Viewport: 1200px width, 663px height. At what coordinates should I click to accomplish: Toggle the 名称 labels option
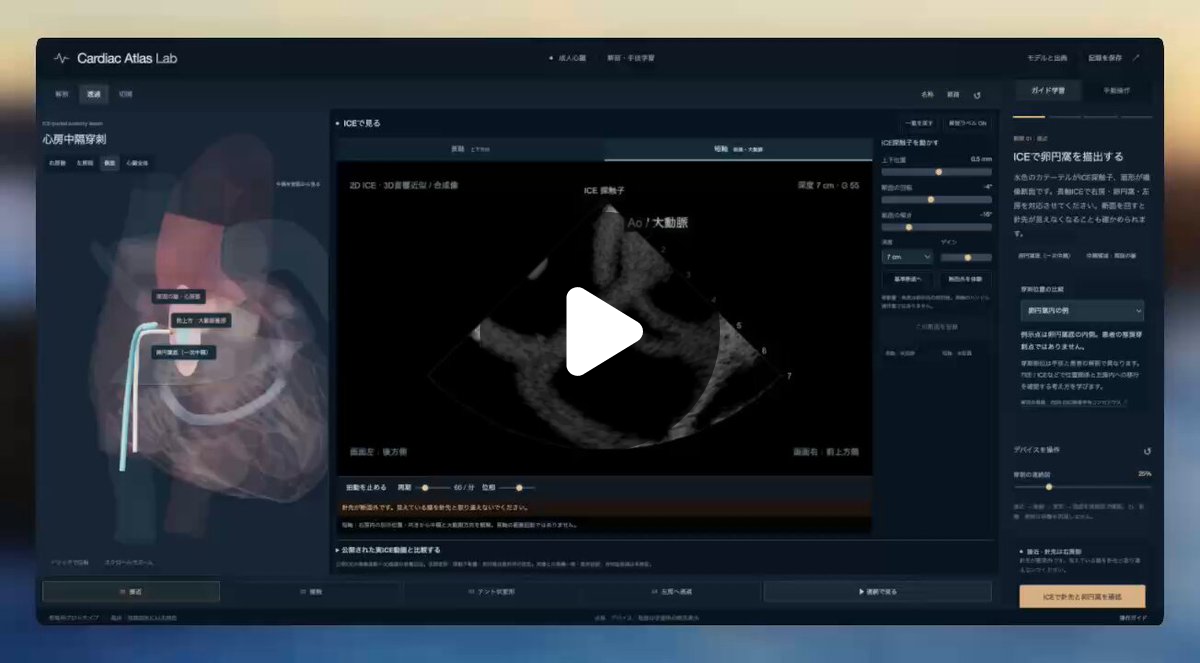[927, 95]
